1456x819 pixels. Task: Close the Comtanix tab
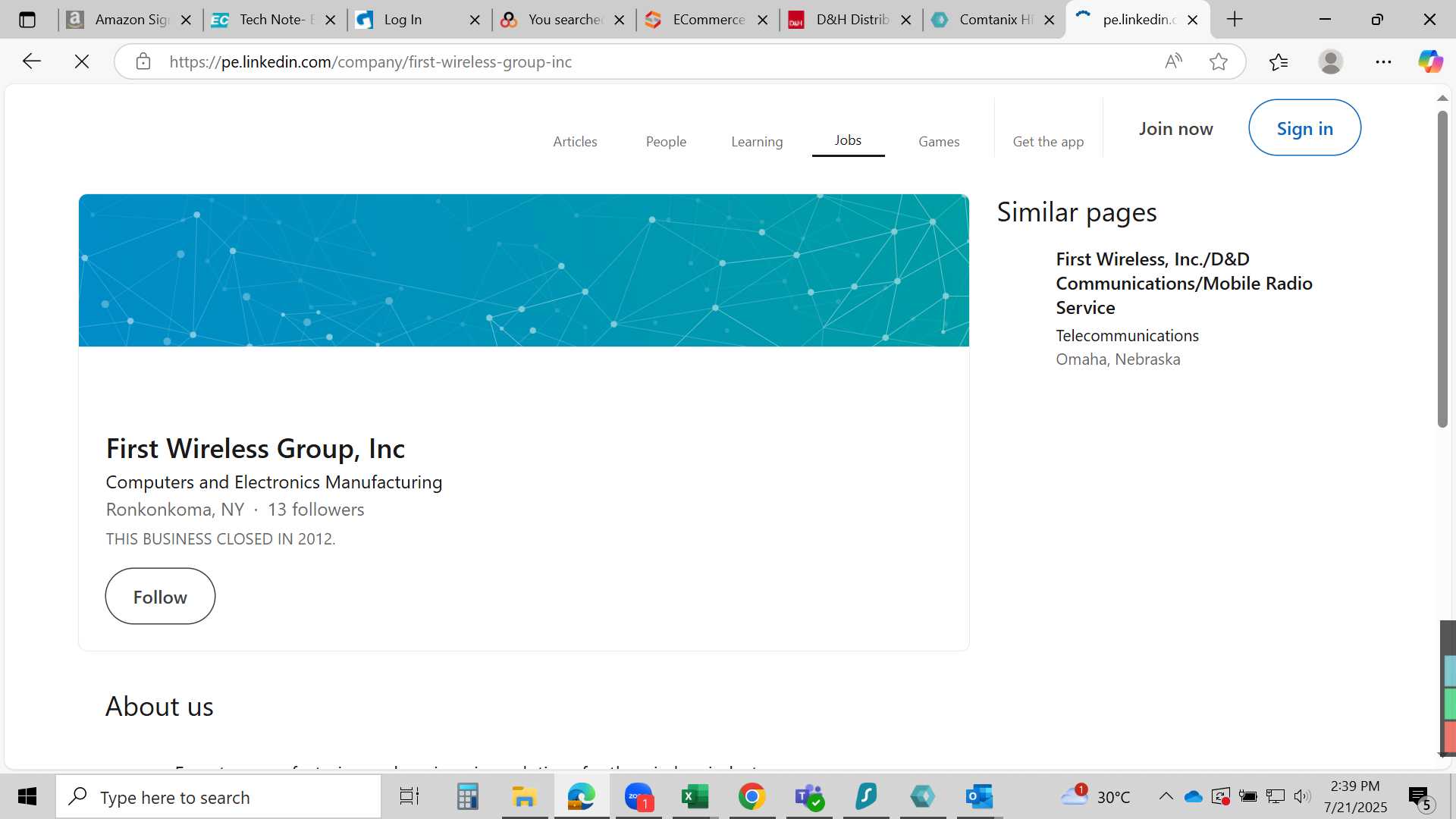pyautogui.click(x=1049, y=20)
